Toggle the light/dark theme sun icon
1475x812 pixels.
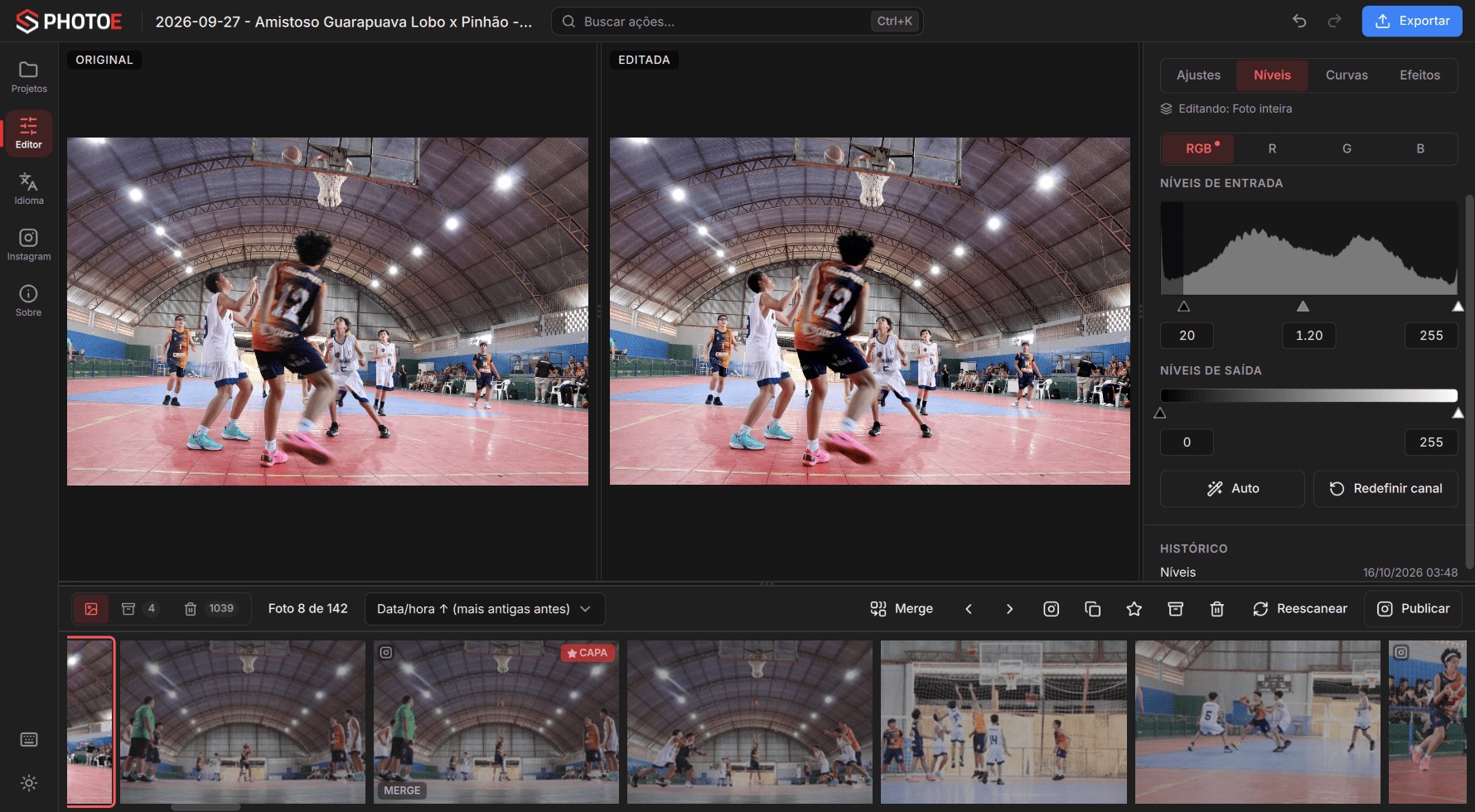click(x=29, y=783)
